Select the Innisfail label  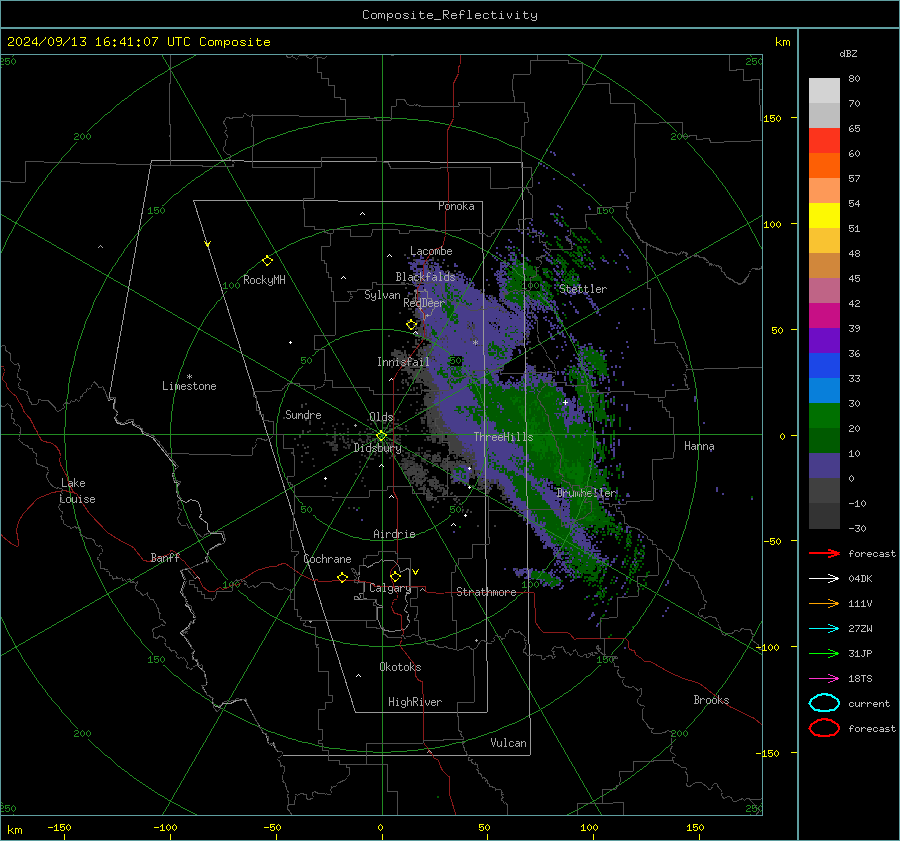point(403,362)
